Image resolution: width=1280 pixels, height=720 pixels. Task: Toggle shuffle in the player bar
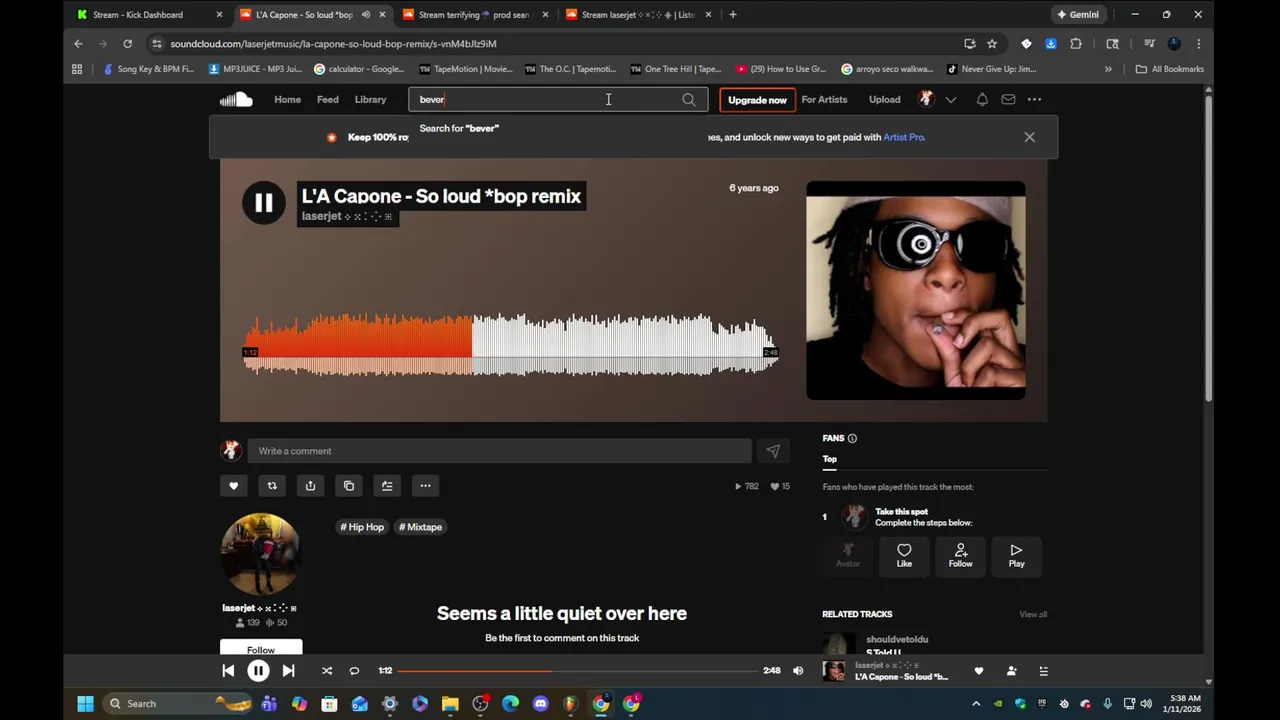coord(326,671)
